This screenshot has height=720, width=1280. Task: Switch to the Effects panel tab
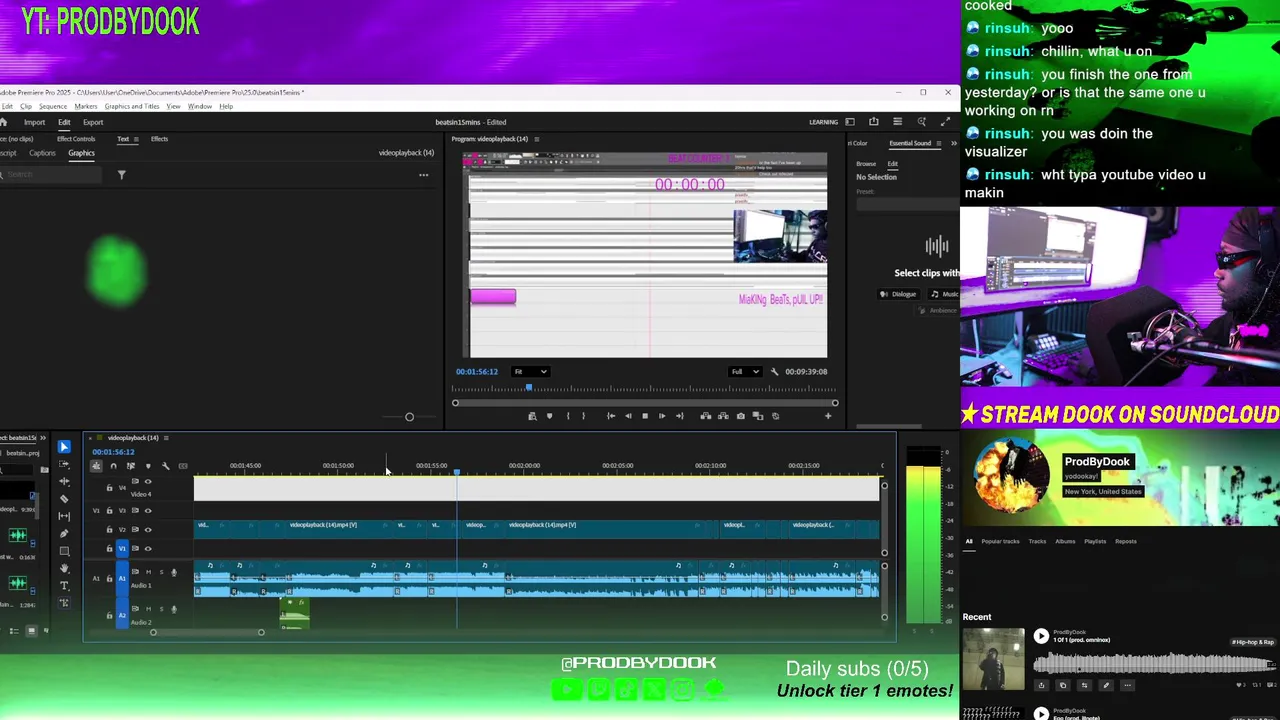pyautogui.click(x=159, y=139)
